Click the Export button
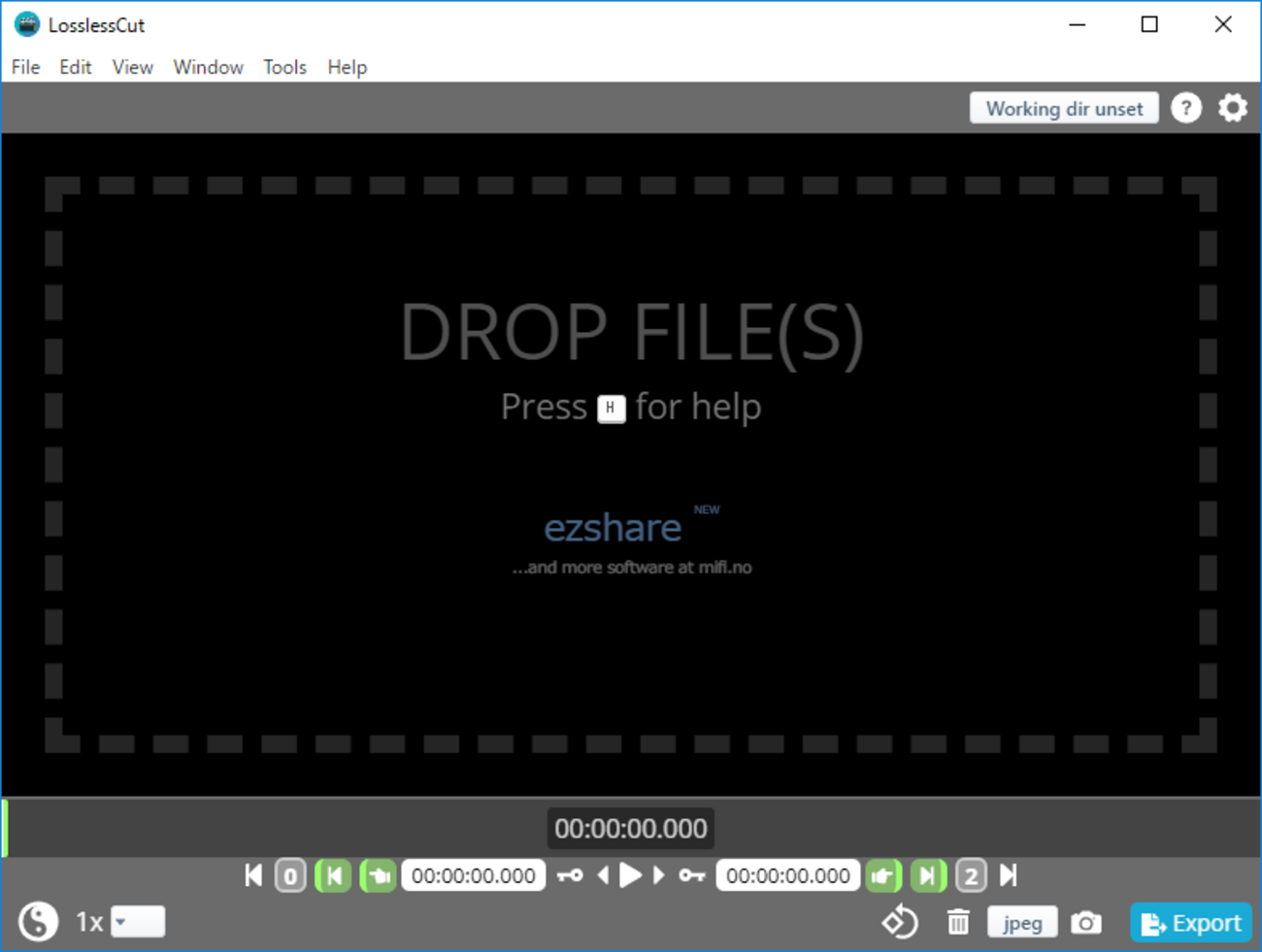Screen dimensions: 1262x952 [x=1191, y=923]
